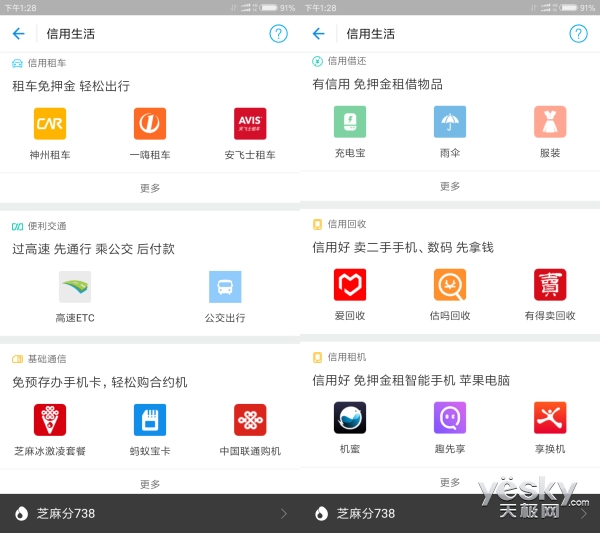Open AVIS 安飞士租车 icon
Viewport: 600px width, 533px height.
[x=250, y=124]
